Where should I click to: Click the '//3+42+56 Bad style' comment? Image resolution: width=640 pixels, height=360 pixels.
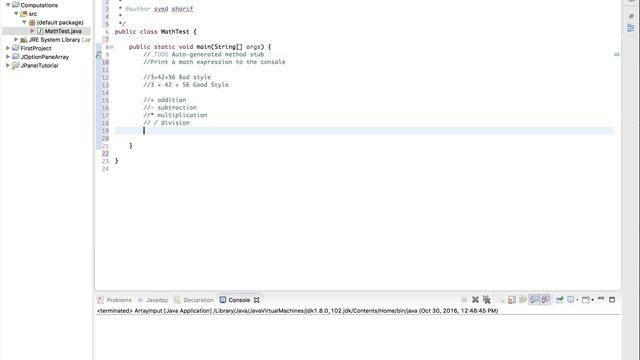[177, 77]
